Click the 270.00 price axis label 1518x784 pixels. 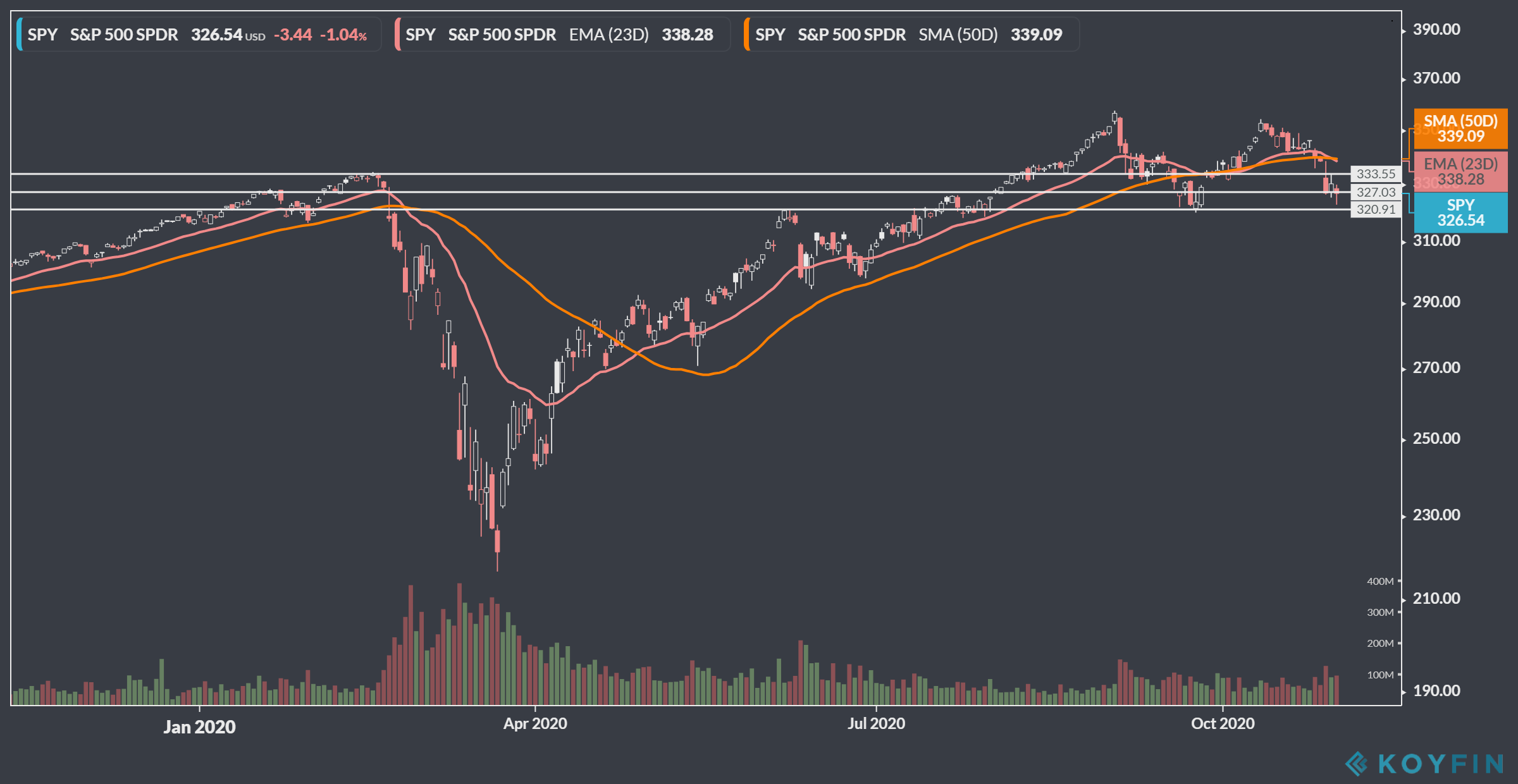pos(1436,367)
